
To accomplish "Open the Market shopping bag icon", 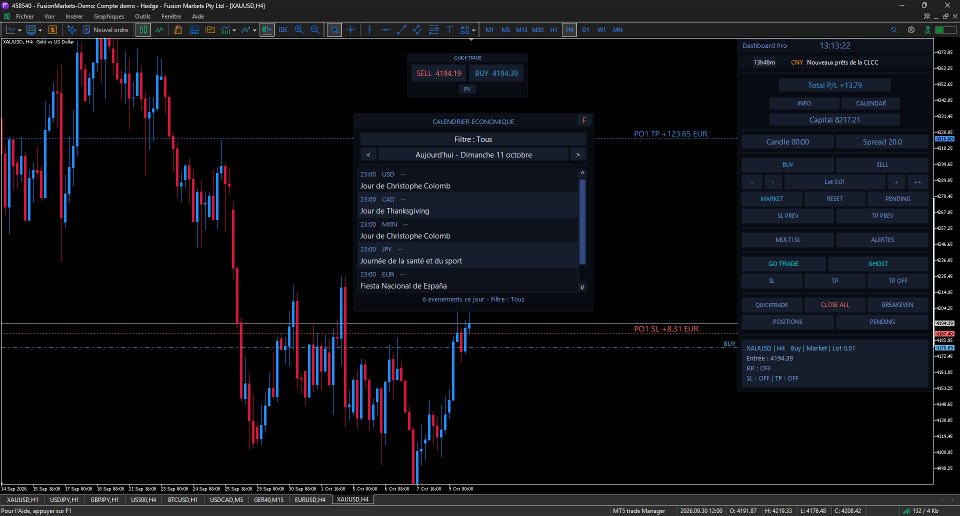I will (x=178, y=29).
